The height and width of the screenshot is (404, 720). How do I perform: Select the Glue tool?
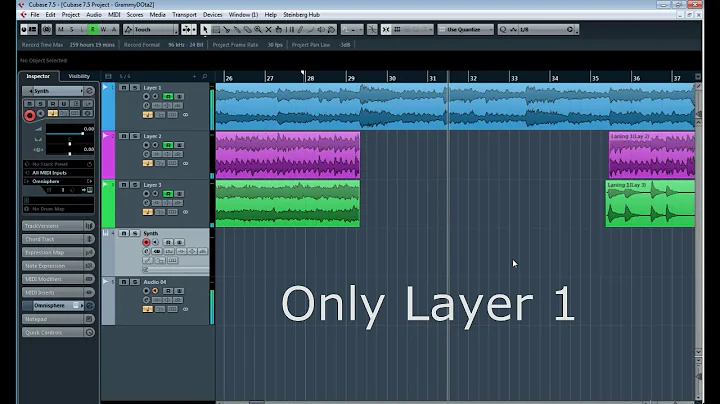click(x=237, y=29)
